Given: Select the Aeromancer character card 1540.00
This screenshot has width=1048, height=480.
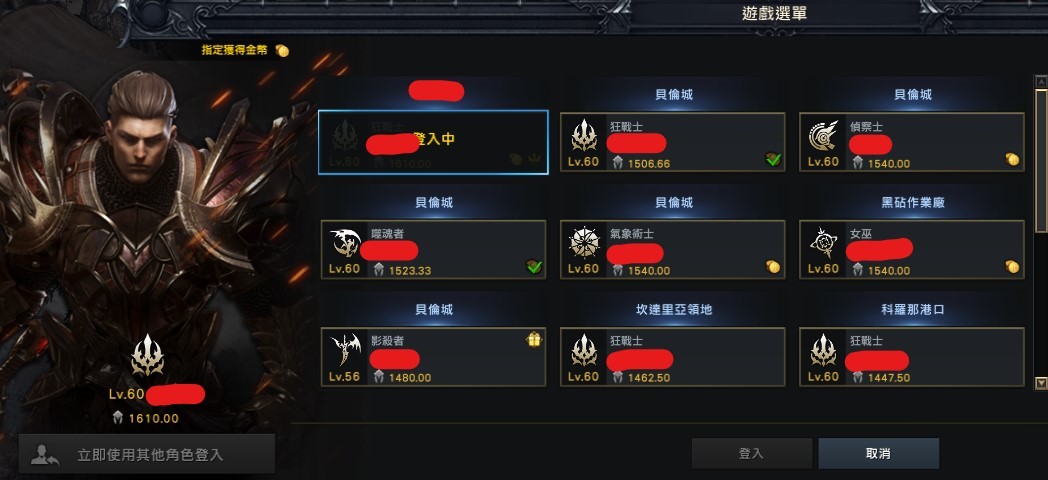Looking at the screenshot, I should point(672,249).
